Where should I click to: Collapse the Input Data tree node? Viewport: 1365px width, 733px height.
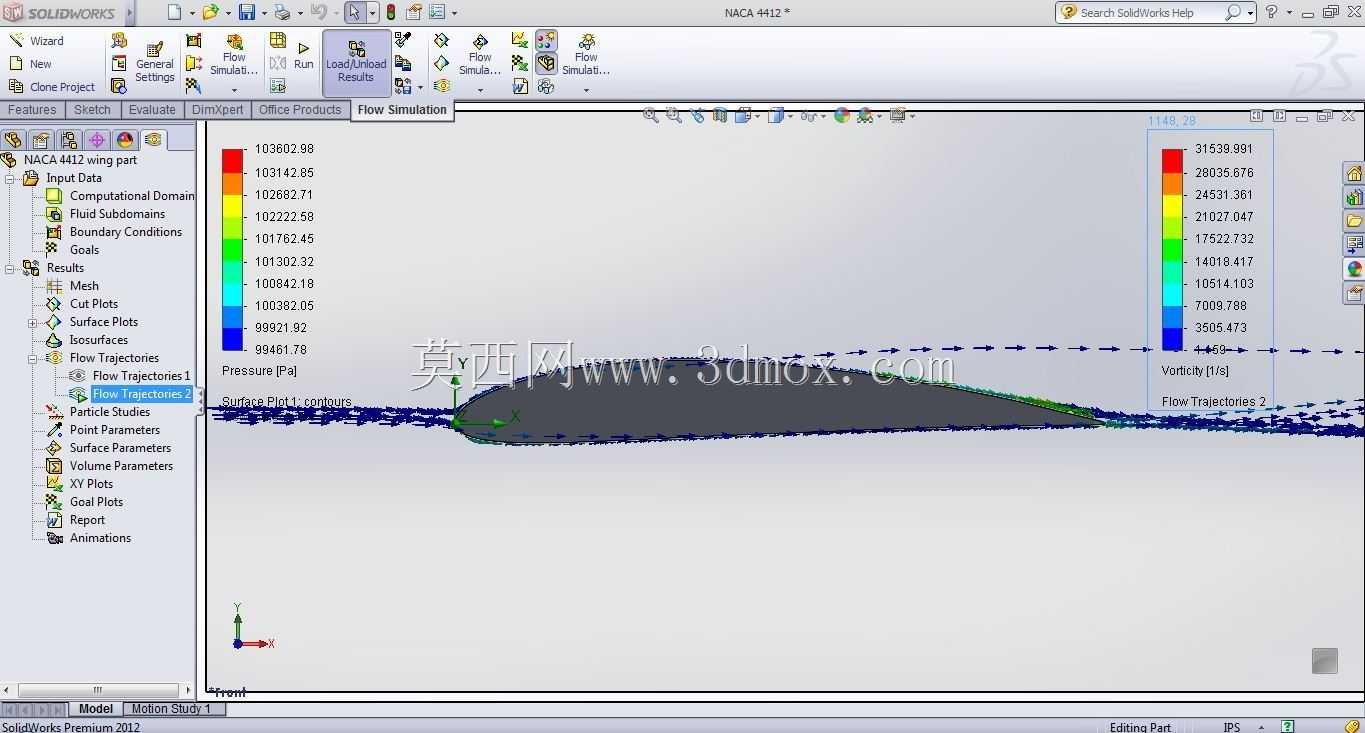10,178
